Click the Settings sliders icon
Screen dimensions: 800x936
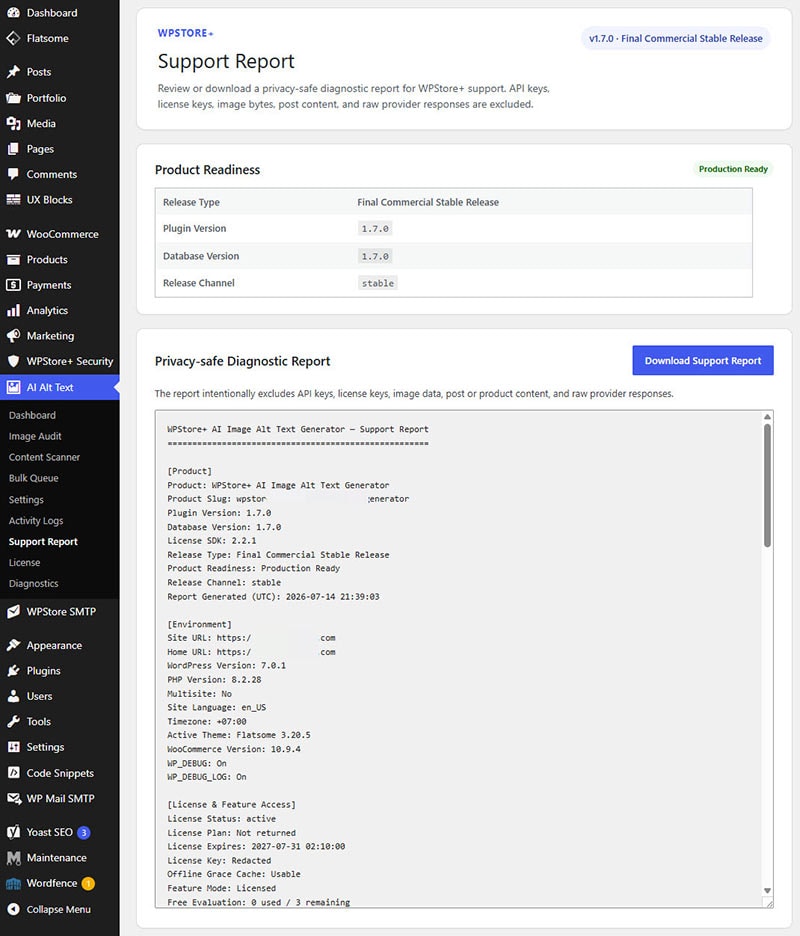point(13,747)
